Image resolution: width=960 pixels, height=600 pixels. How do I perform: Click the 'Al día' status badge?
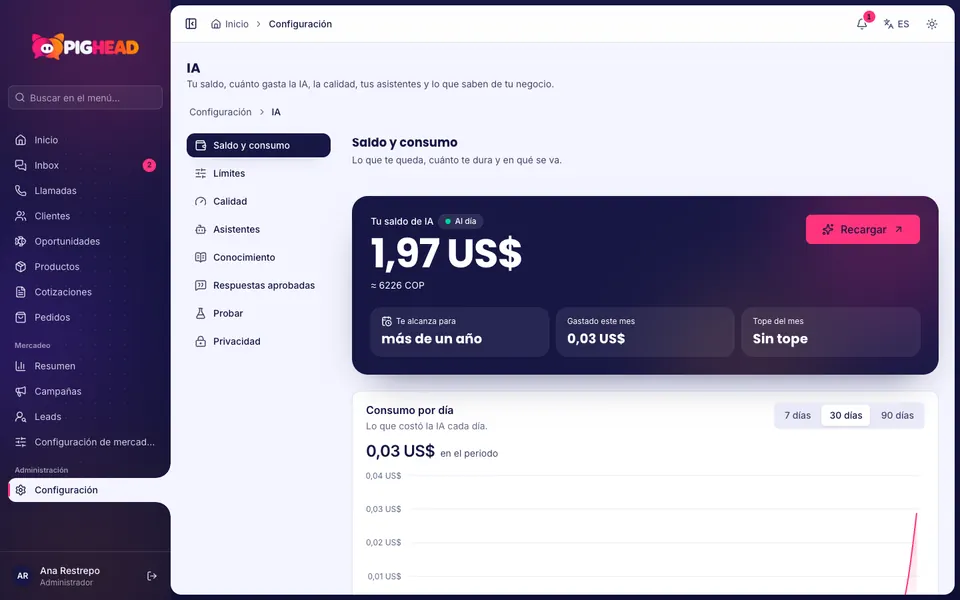tap(460, 221)
